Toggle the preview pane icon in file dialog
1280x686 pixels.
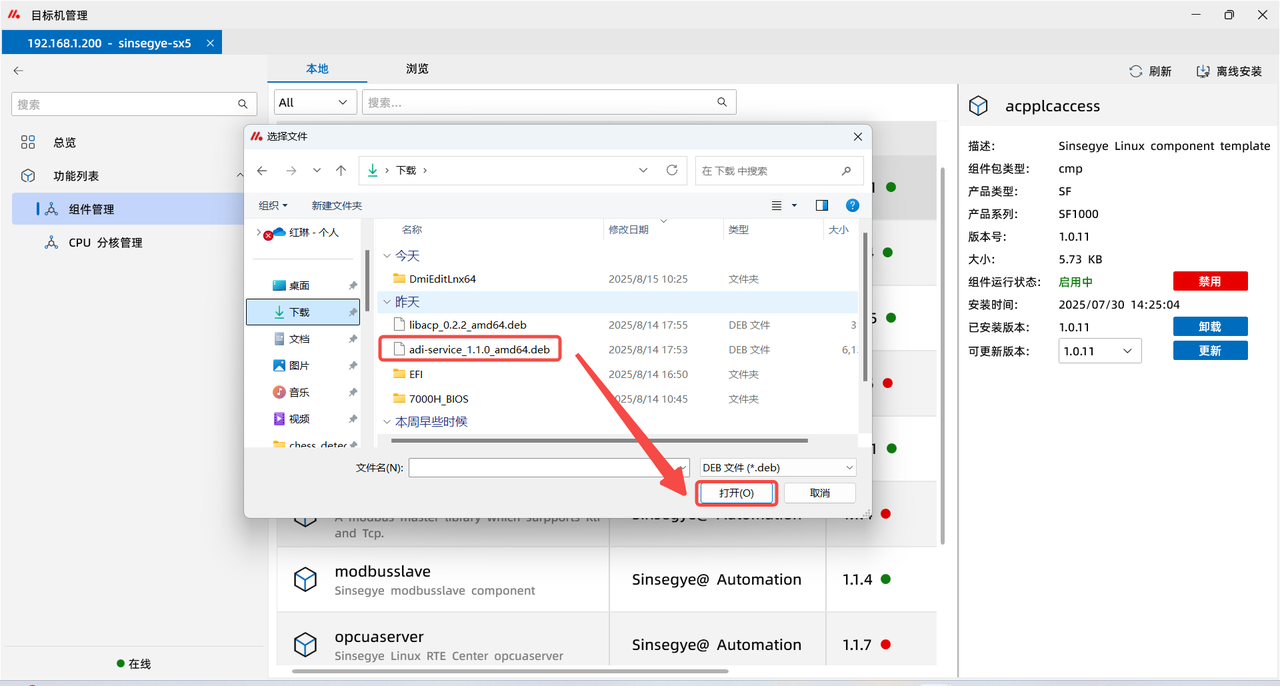822,205
